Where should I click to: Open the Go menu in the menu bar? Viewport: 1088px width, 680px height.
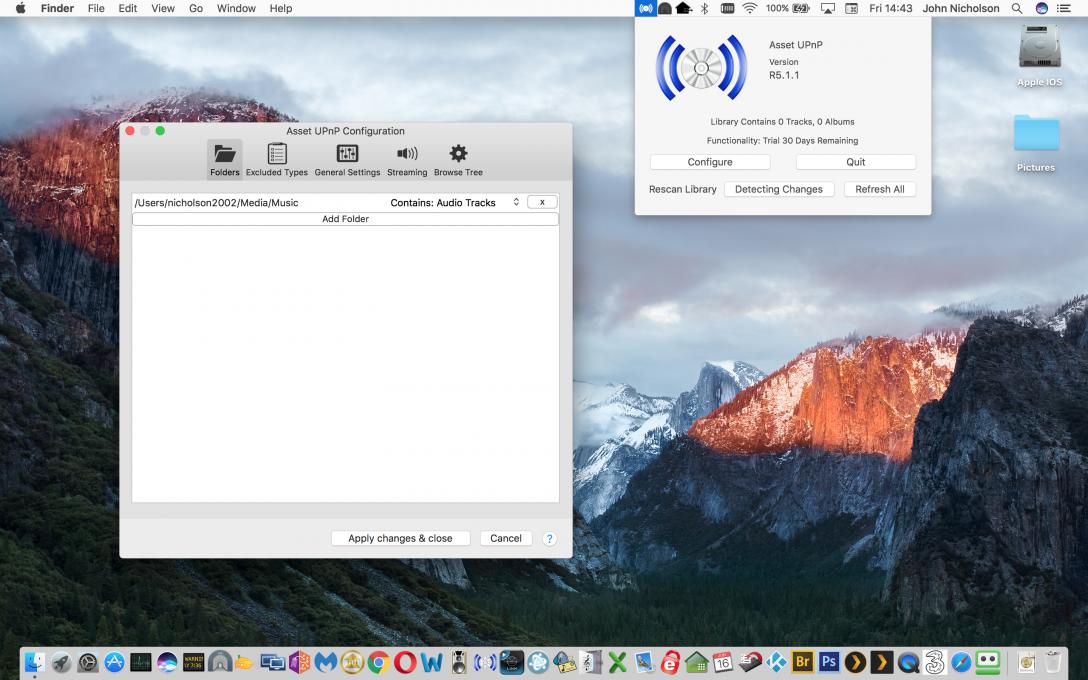tap(196, 8)
